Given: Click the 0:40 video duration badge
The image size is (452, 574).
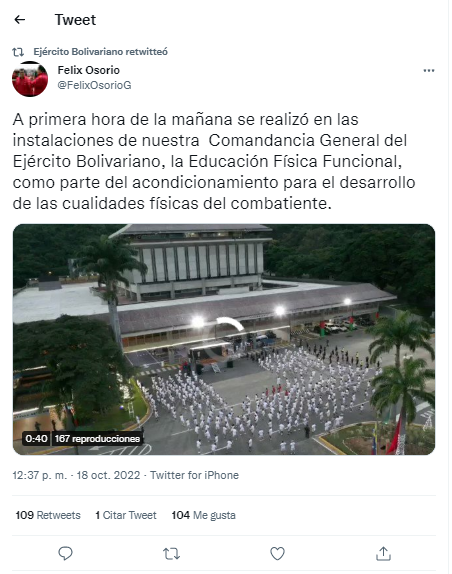Looking at the screenshot, I should (36, 438).
